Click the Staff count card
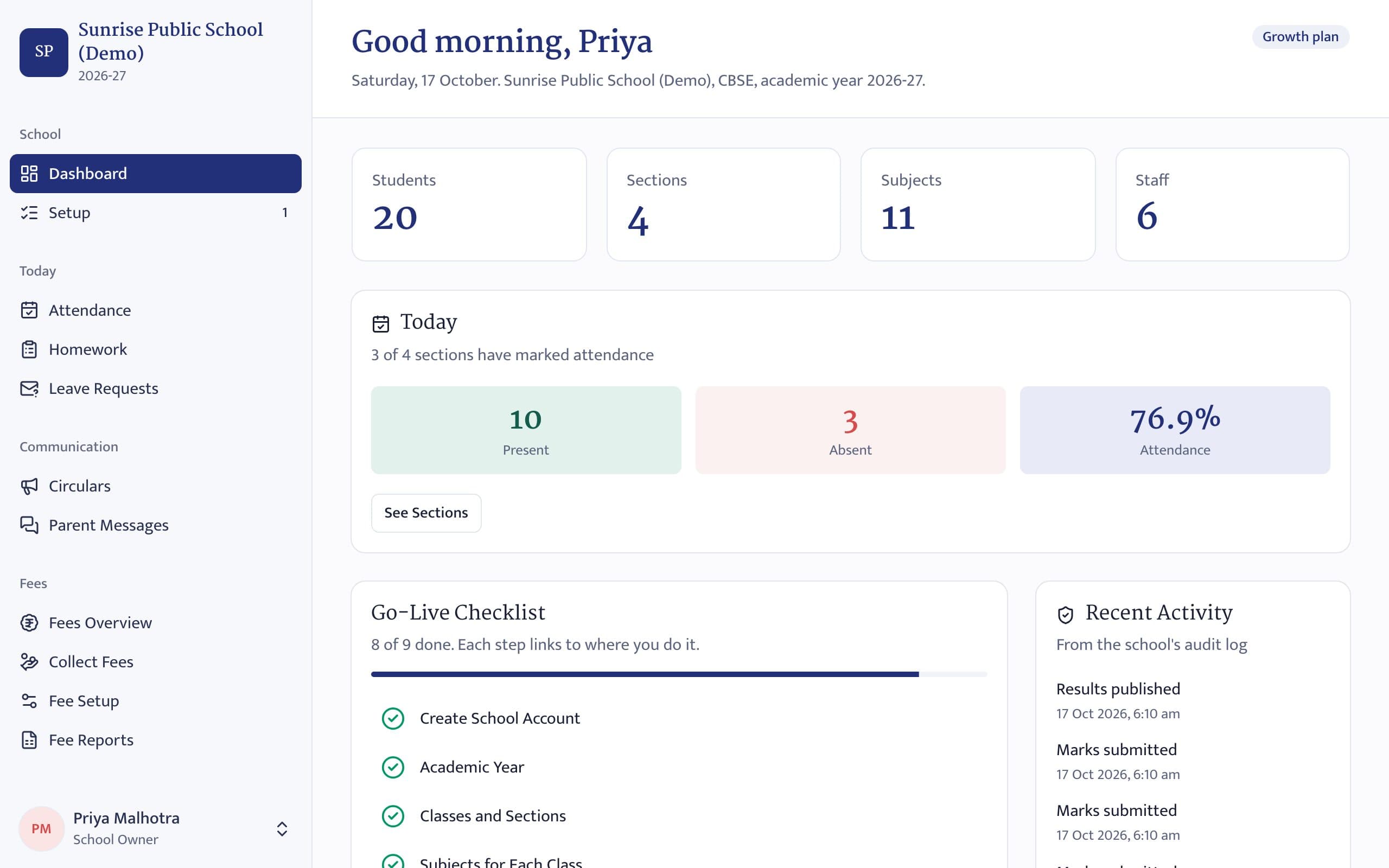1389x868 pixels. [1232, 205]
